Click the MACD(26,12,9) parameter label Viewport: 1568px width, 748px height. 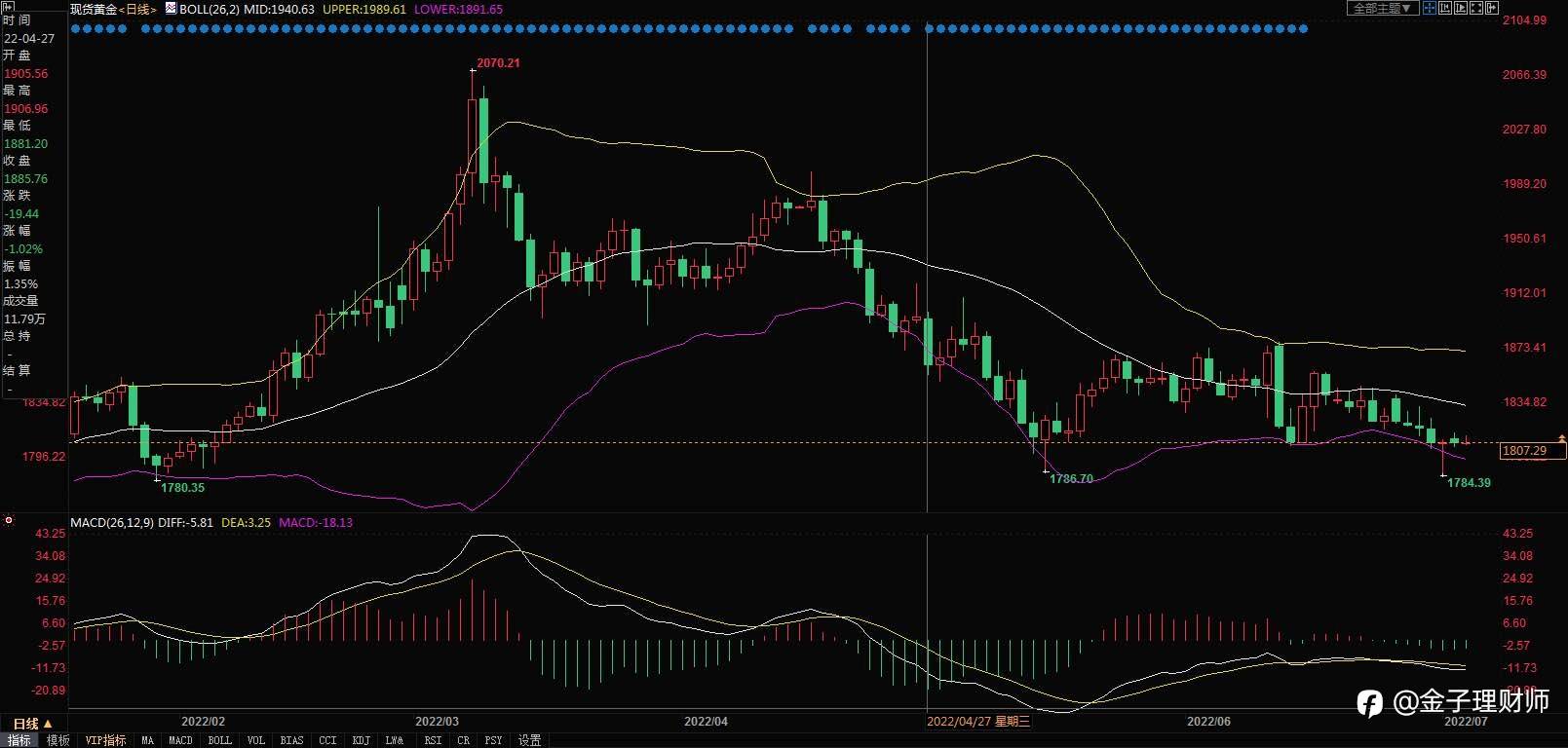point(111,523)
